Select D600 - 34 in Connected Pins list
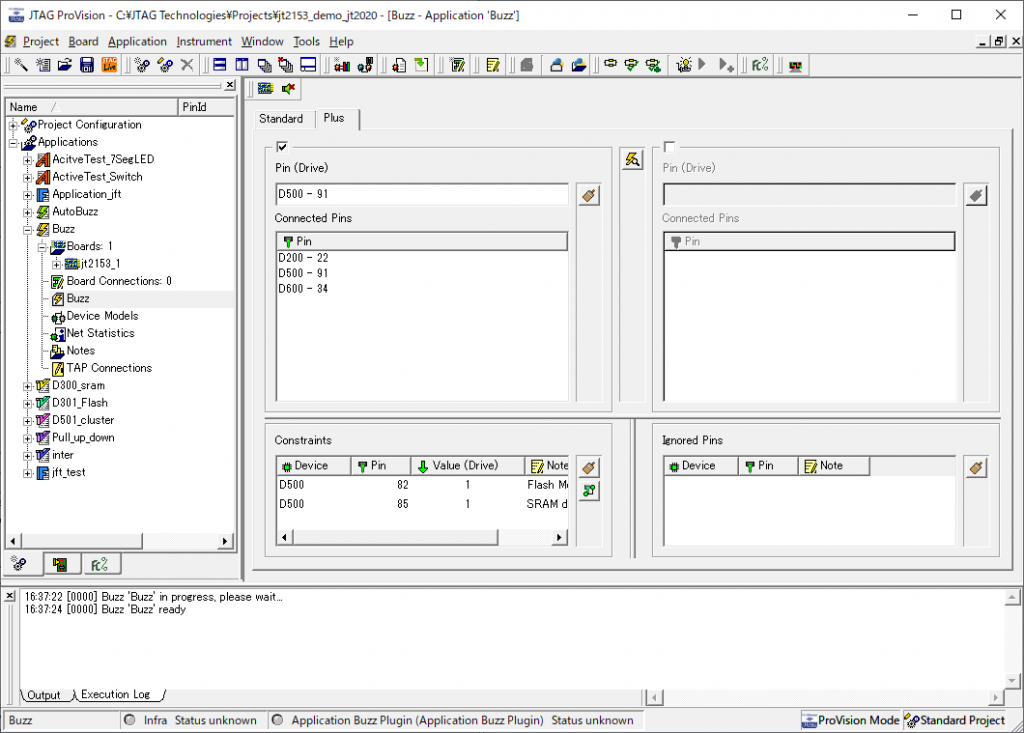This screenshot has width=1024, height=733. 303,289
